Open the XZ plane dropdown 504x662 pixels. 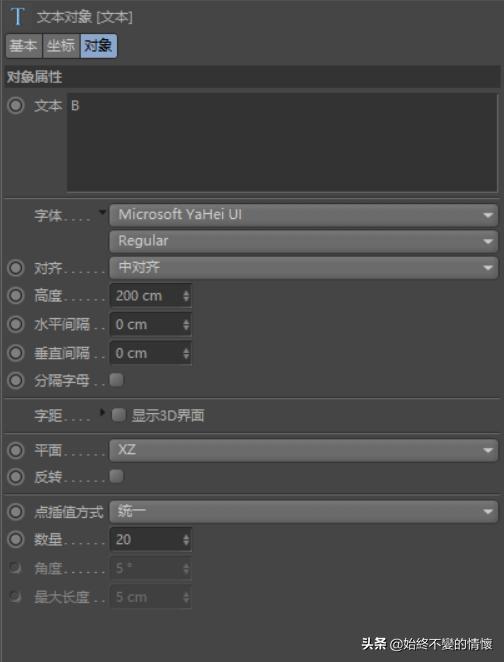pyautogui.click(x=303, y=450)
